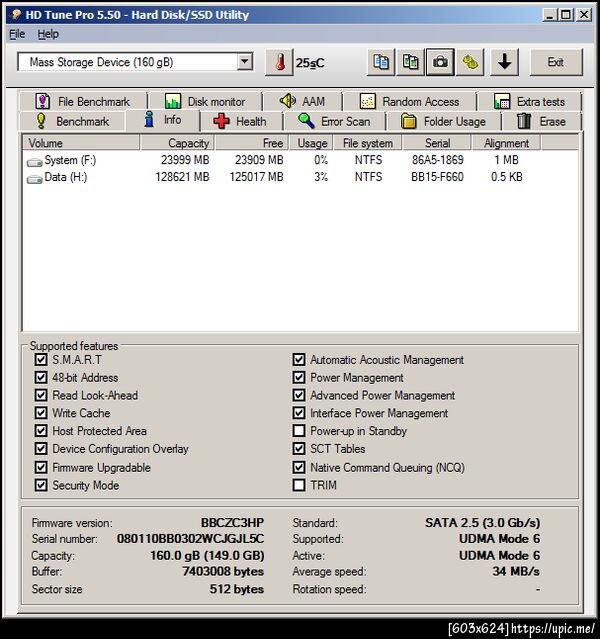This screenshot has width=600, height=639.
Task: Open the File Benchmark tab
Action: (83, 101)
